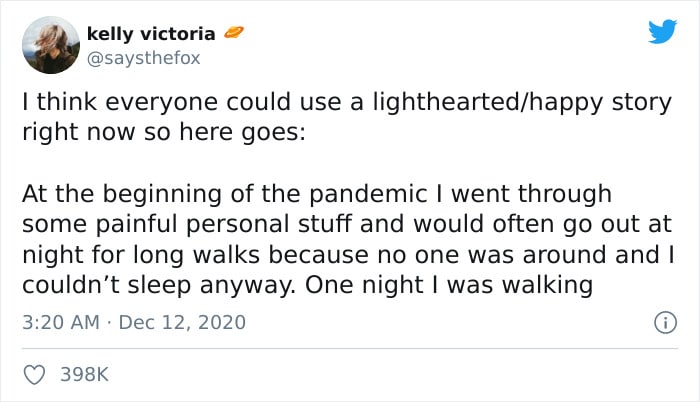Click the Dec 12, 2020 date
This screenshot has height=402, width=700.
pos(182,322)
